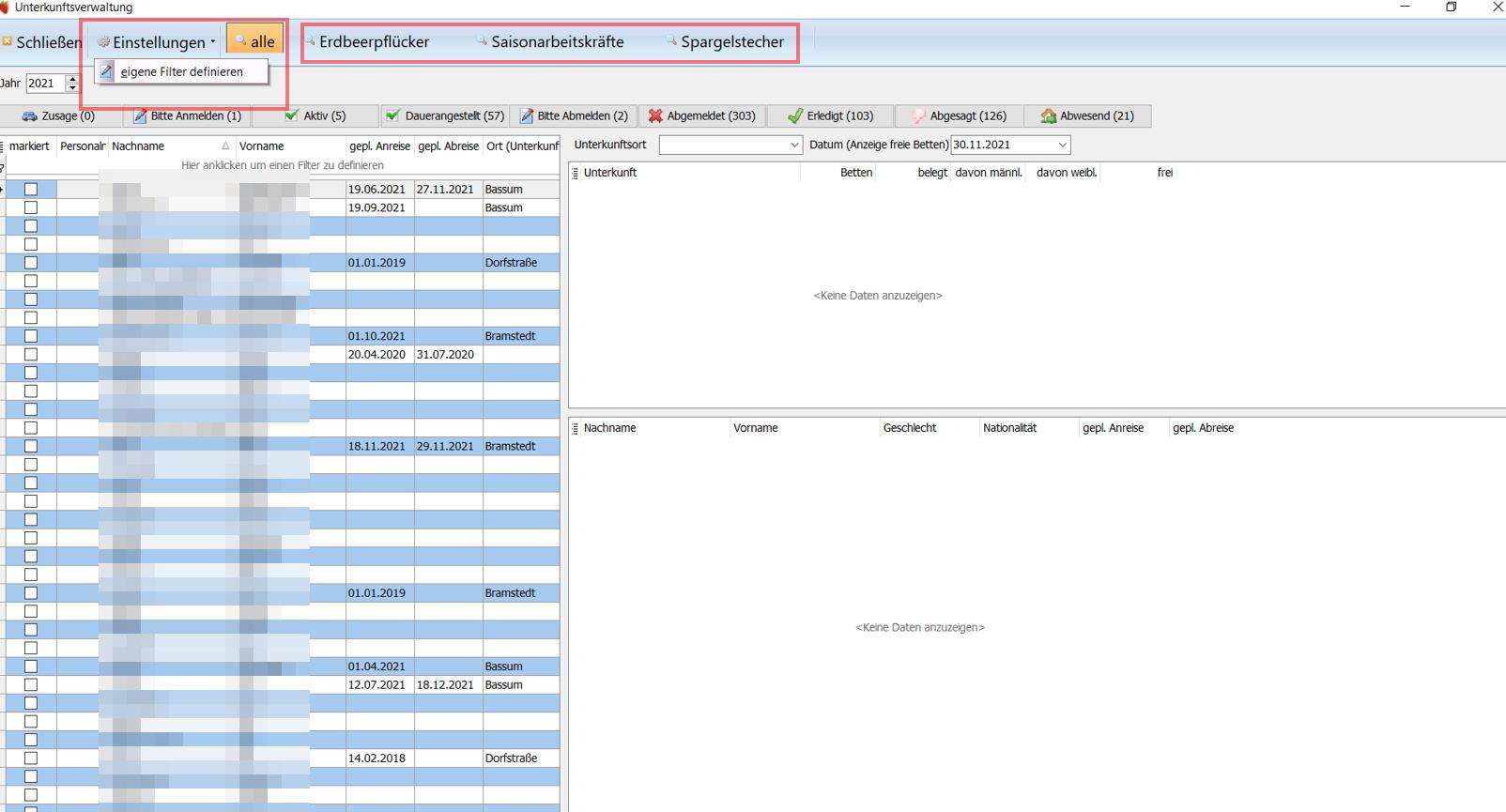The width and height of the screenshot is (1506, 812).
Task: Mark the row with Anreise 14.02.2018
Action: (x=31, y=758)
